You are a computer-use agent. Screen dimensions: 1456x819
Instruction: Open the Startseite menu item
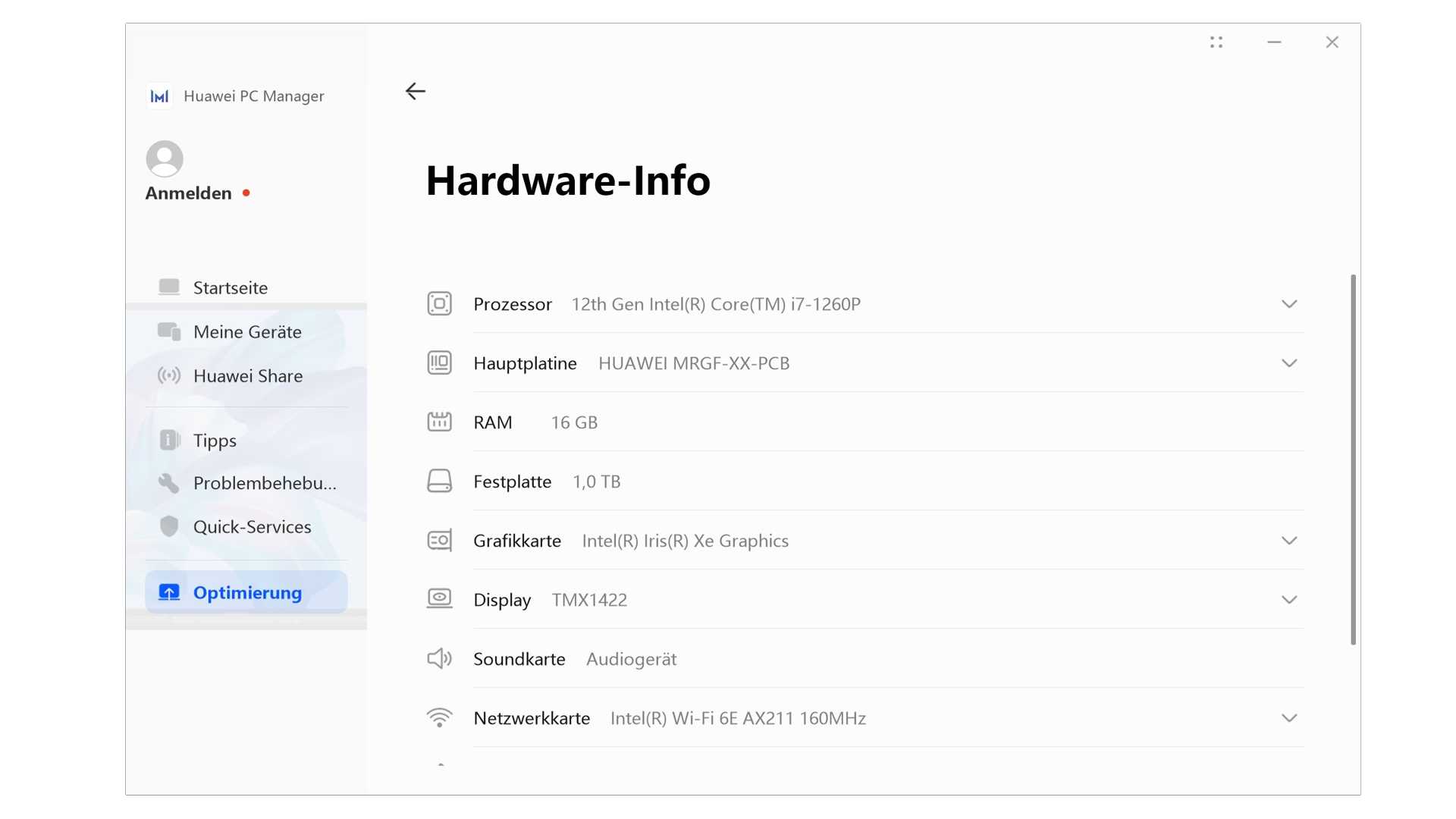pos(231,287)
